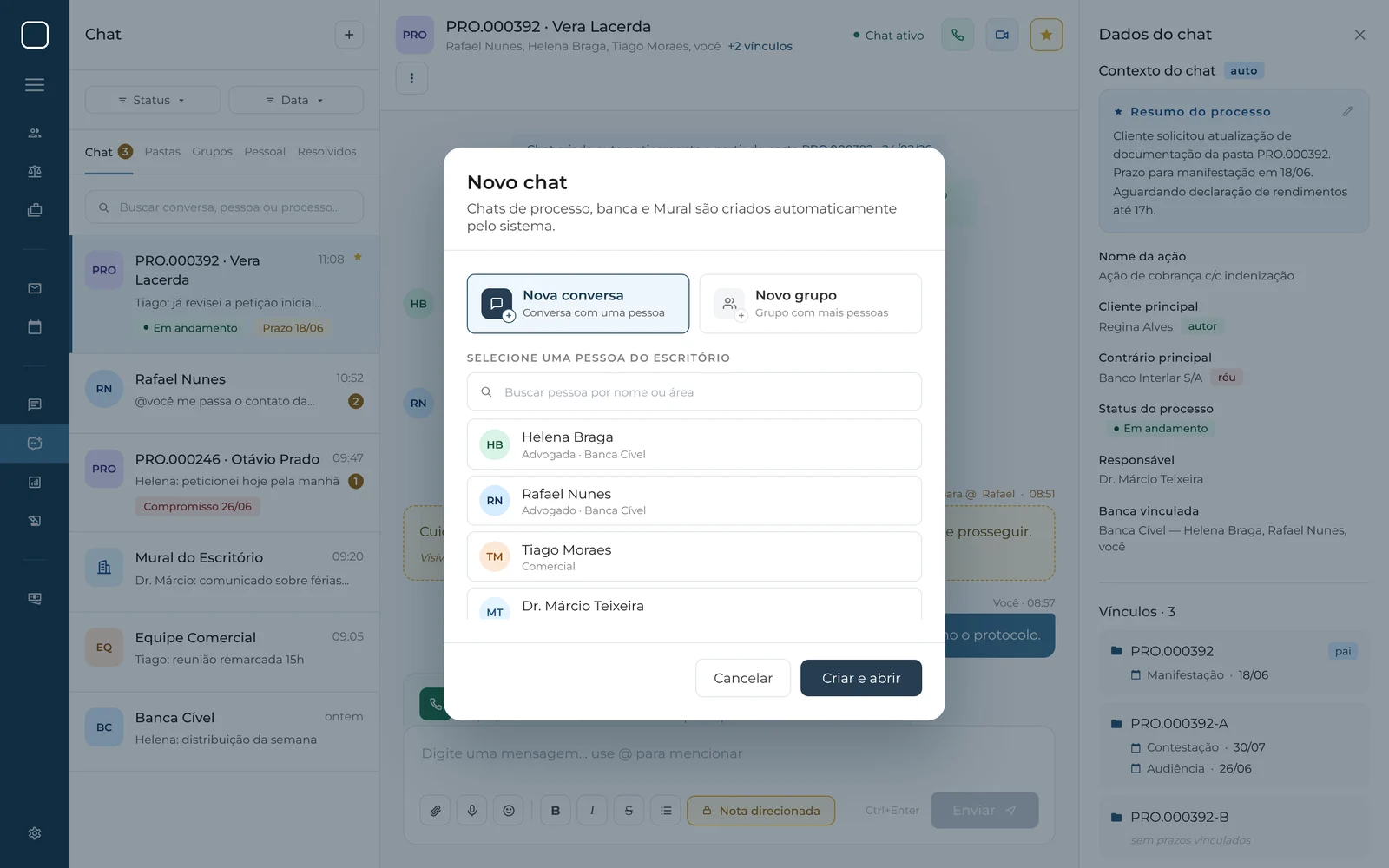
Task: Open the Status filter dropdown
Action: coord(152,100)
